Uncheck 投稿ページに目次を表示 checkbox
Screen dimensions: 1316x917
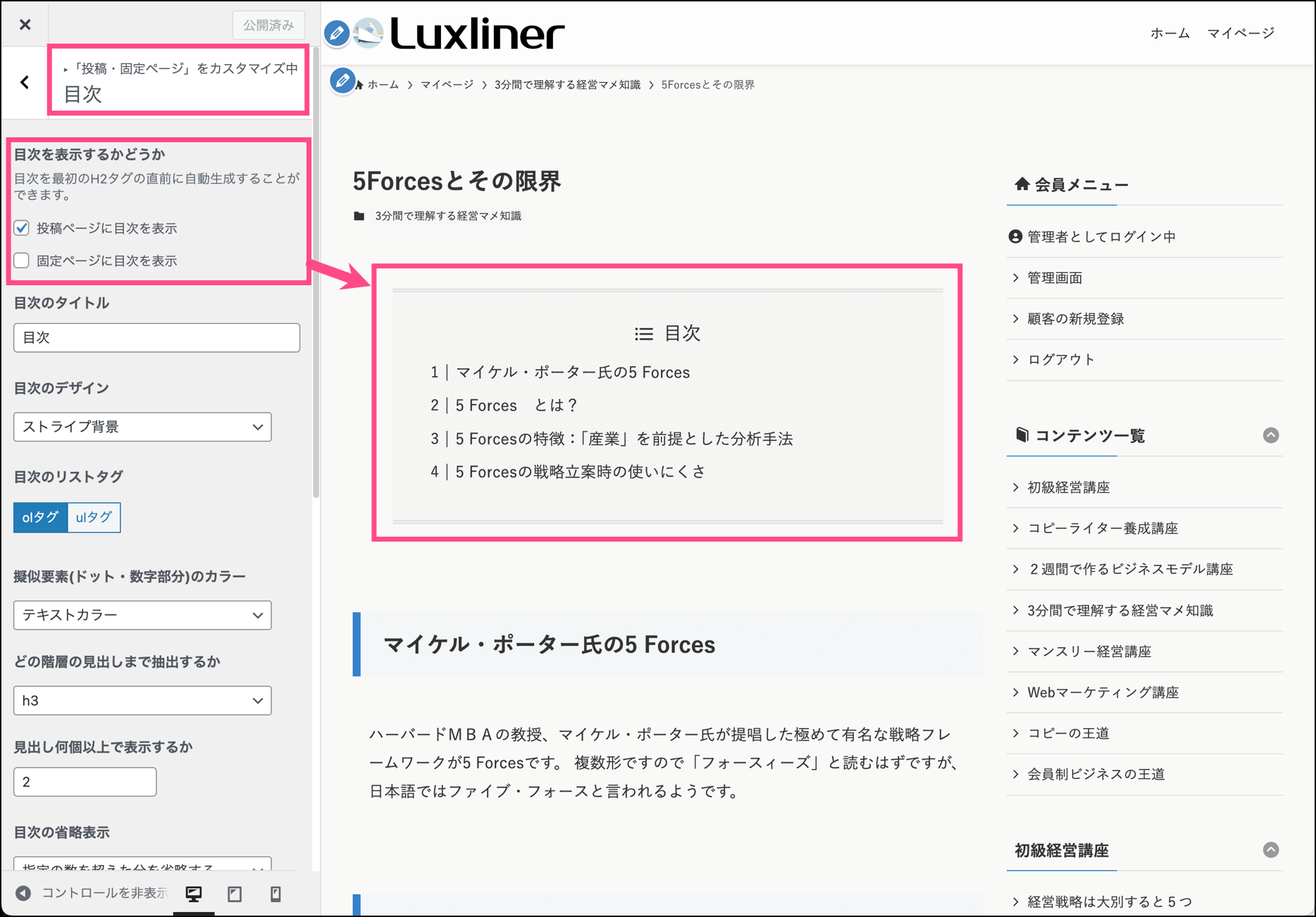point(22,228)
